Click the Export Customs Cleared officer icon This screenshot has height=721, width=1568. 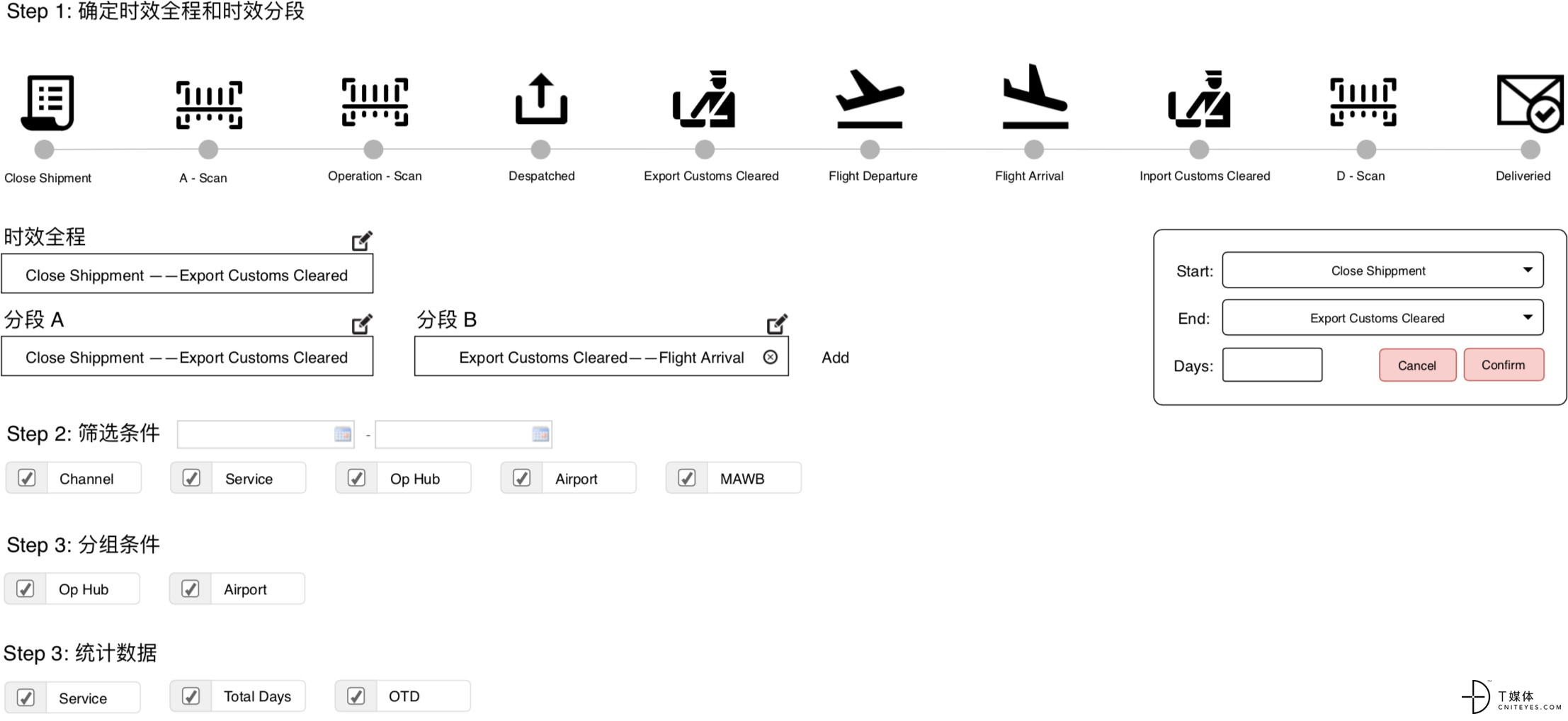coord(704,99)
